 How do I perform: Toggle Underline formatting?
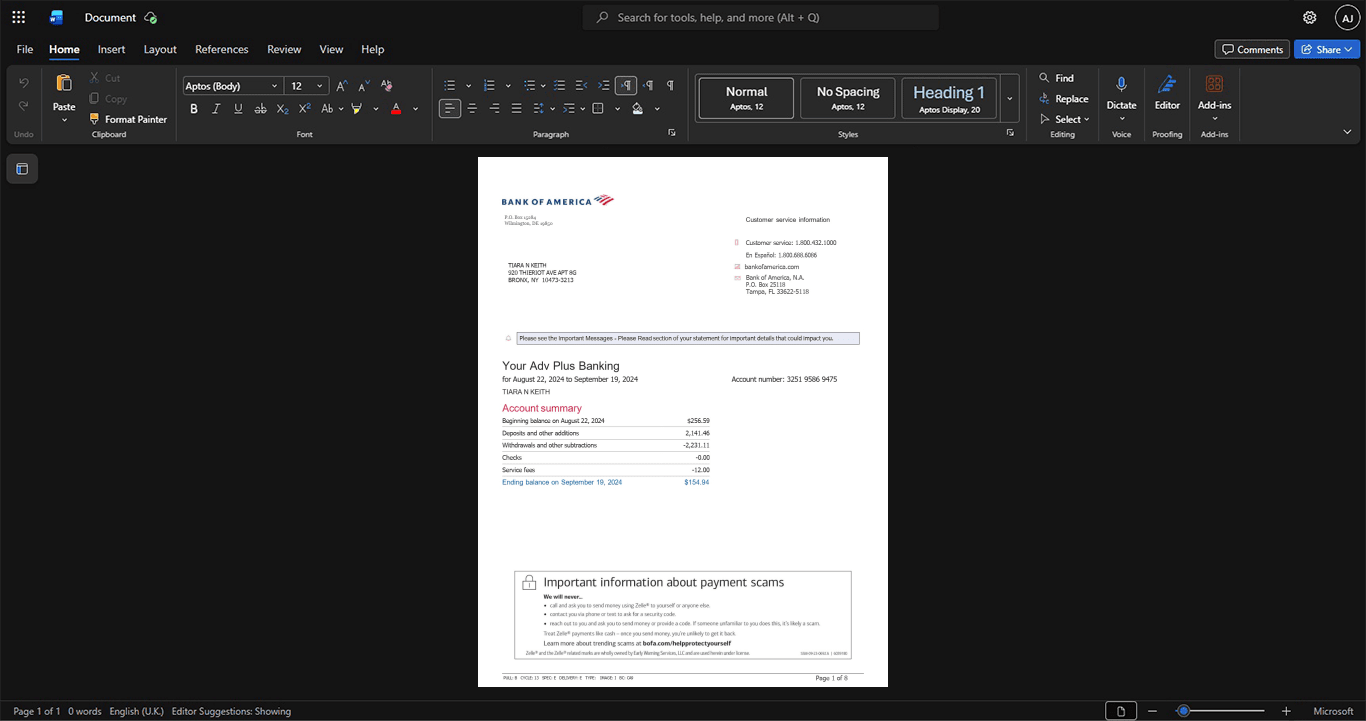(x=238, y=108)
